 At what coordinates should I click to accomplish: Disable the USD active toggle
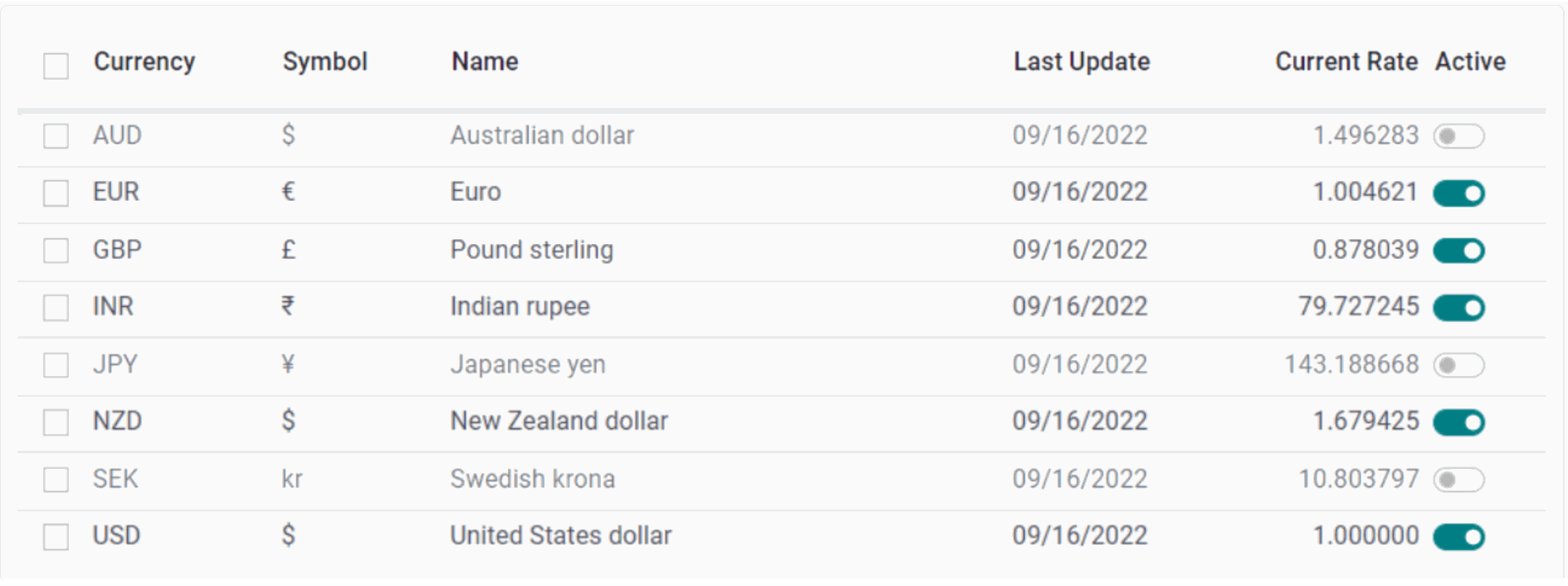click(x=1458, y=537)
